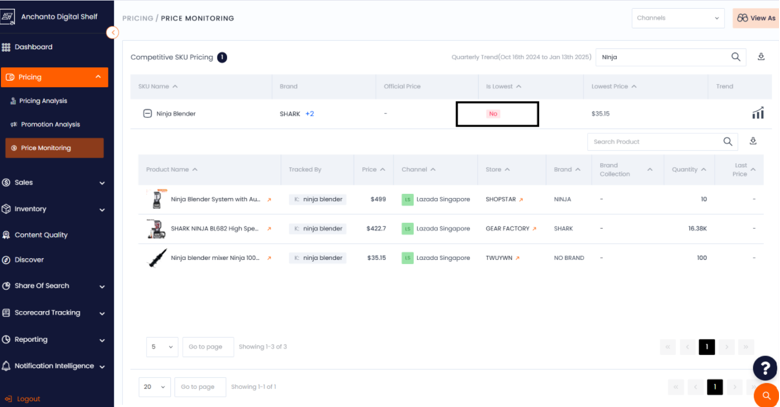This screenshot has height=407, width=780.
Task: Click the orange floating search button
Action: click(767, 396)
